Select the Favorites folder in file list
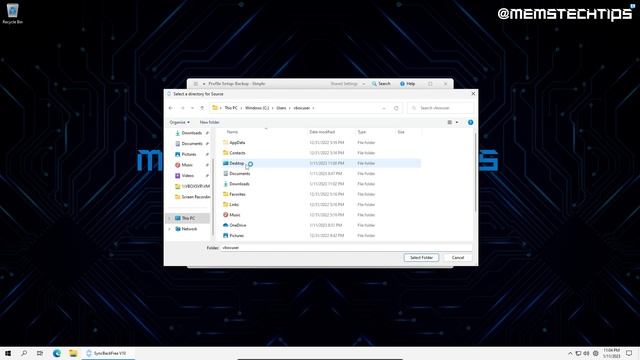This screenshot has height=360, width=640. [237, 194]
